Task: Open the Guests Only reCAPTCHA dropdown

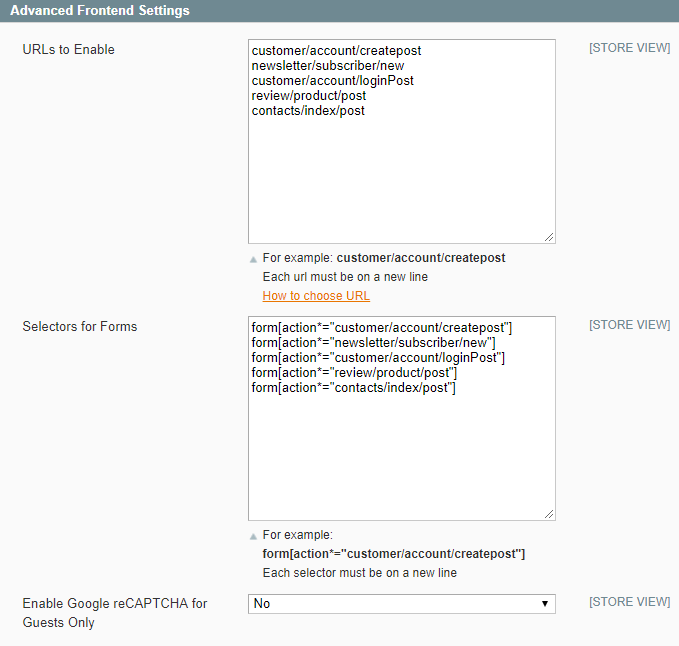Action: [401, 604]
